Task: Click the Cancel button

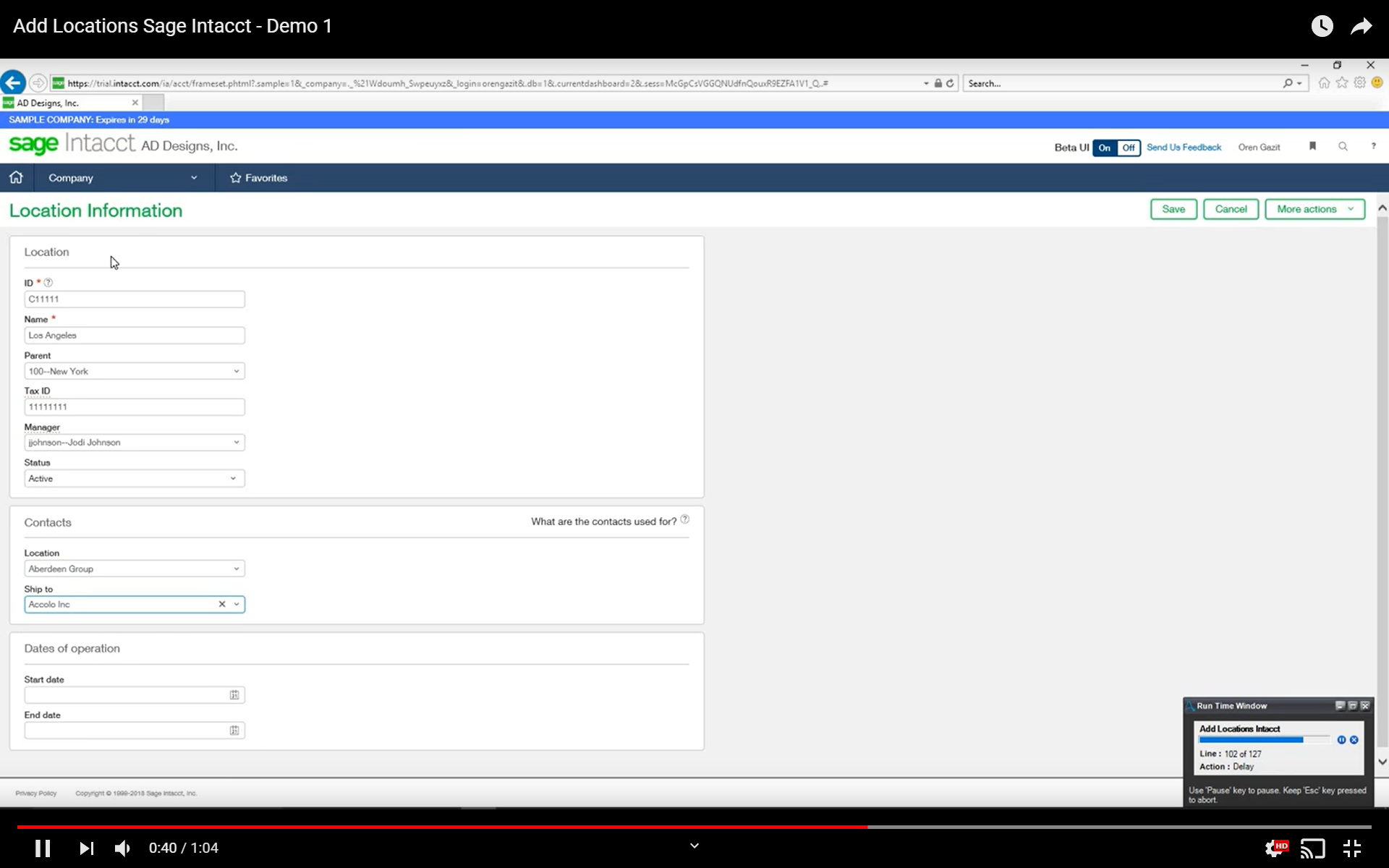Action: [1231, 209]
